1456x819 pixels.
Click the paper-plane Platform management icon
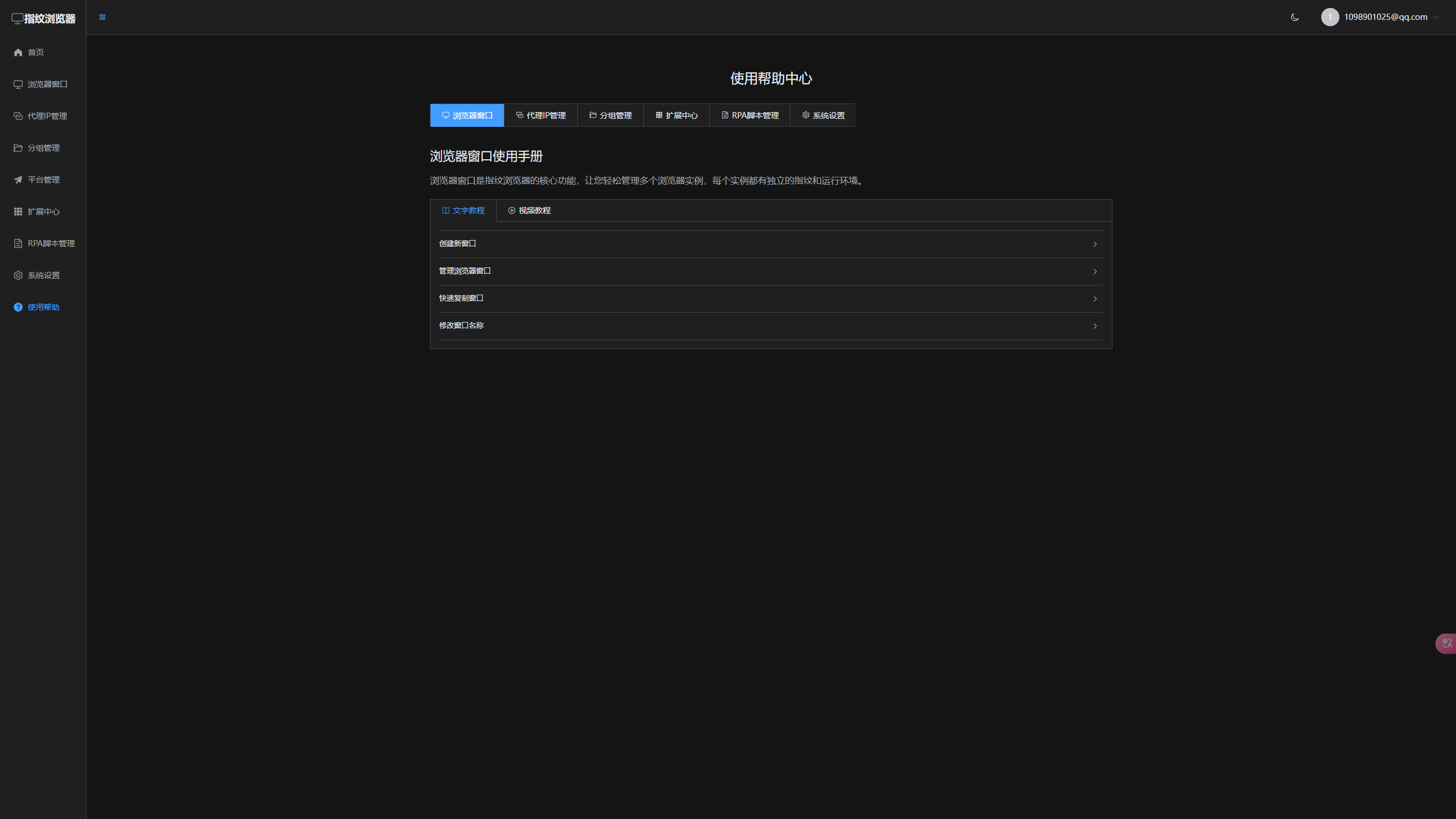coord(18,180)
